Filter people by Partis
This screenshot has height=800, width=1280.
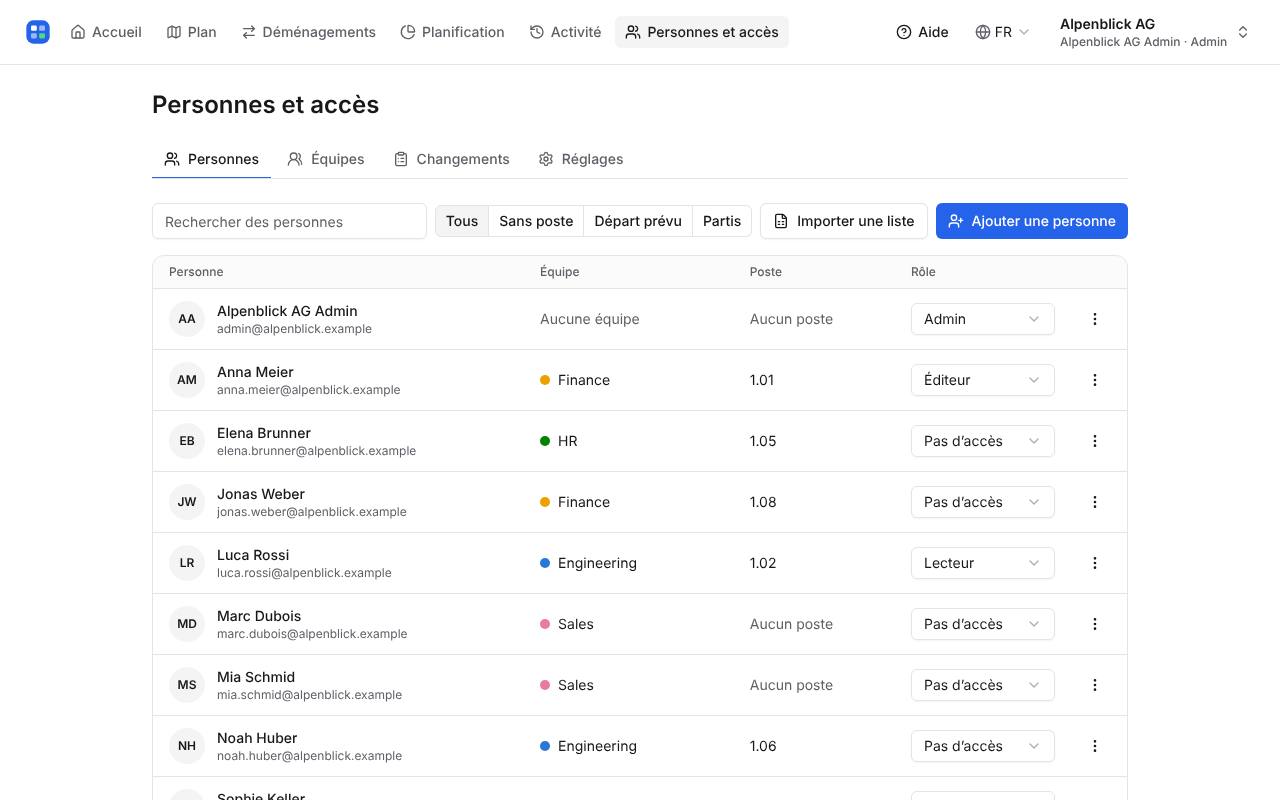coord(722,221)
